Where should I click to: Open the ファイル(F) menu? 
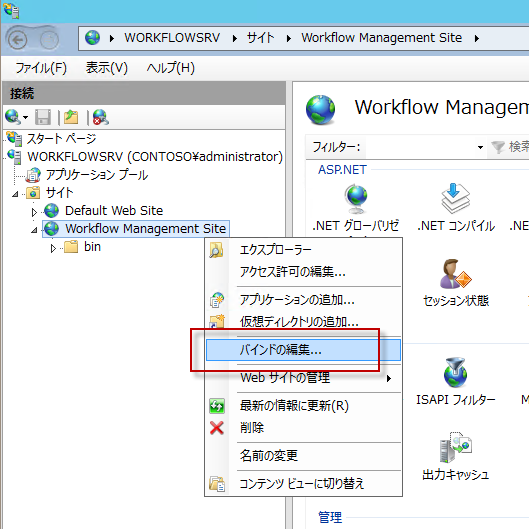tap(41, 68)
